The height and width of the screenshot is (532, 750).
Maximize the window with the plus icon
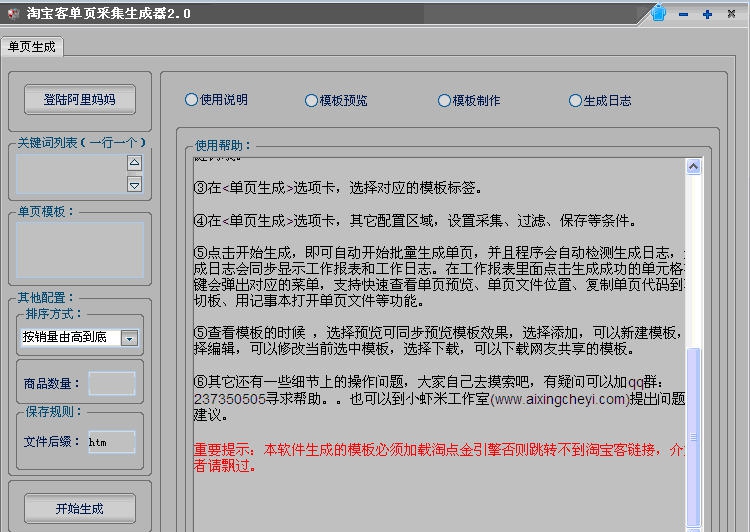point(707,14)
